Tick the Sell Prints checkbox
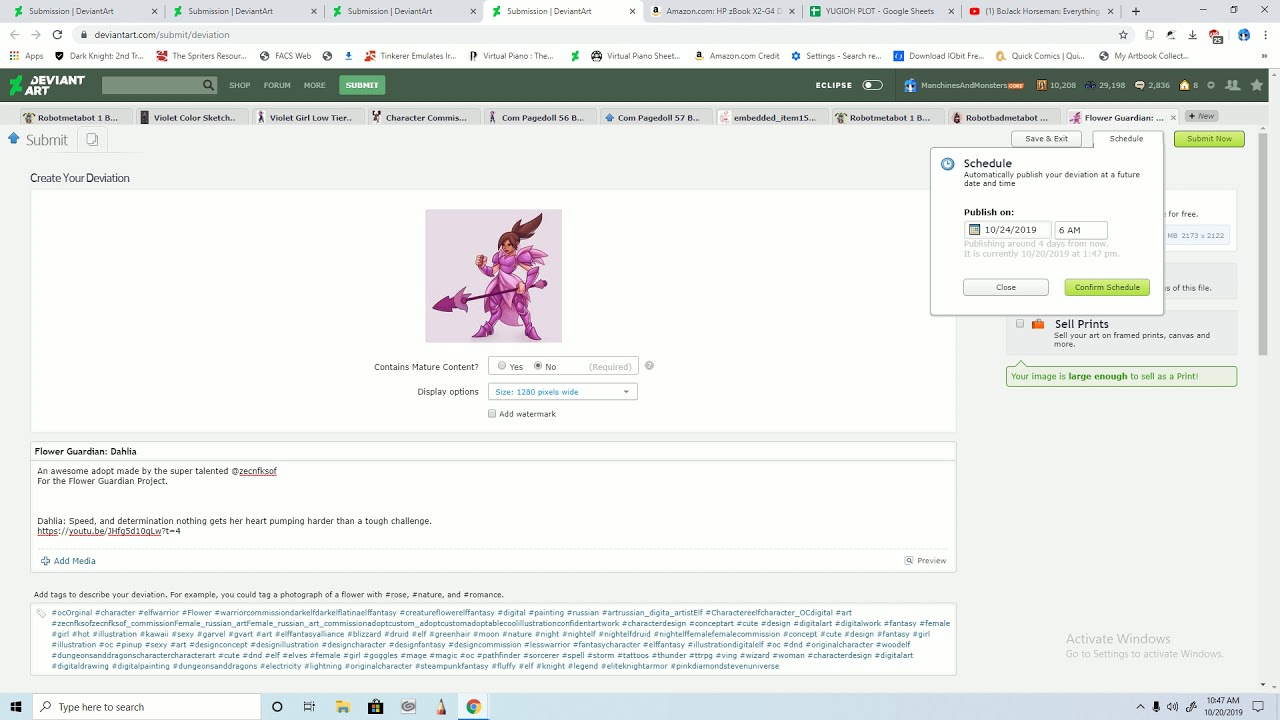Screen dimensions: 1280x720 1020,324
